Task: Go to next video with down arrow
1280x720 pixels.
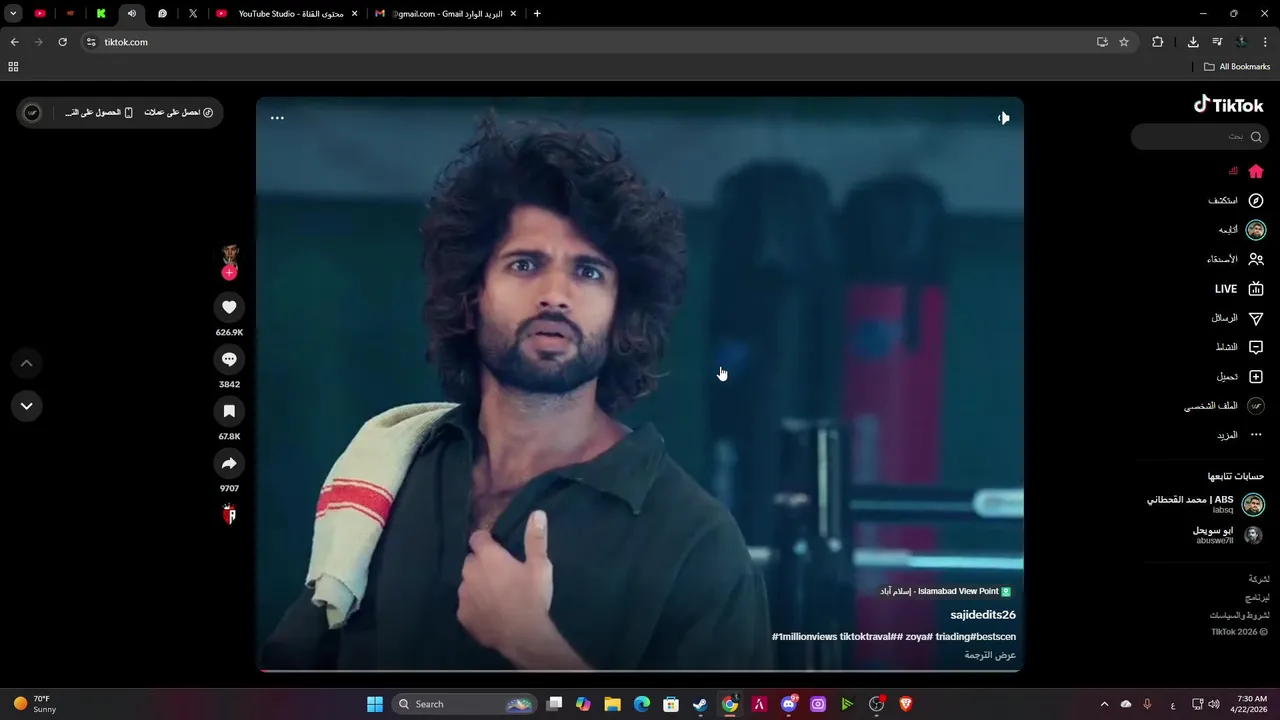Action: tap(27, 405)
